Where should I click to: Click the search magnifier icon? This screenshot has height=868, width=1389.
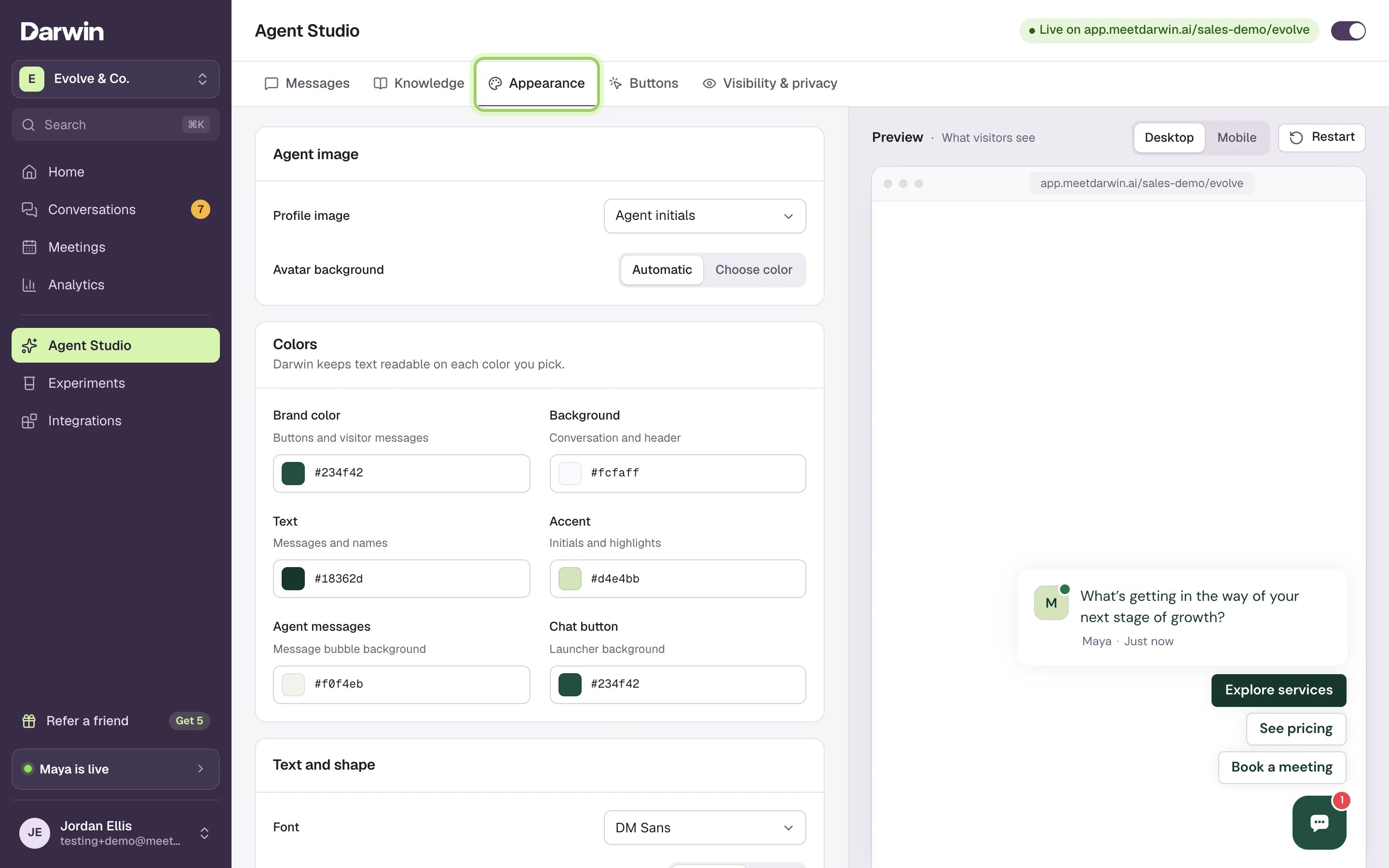(x=28, y=124)
